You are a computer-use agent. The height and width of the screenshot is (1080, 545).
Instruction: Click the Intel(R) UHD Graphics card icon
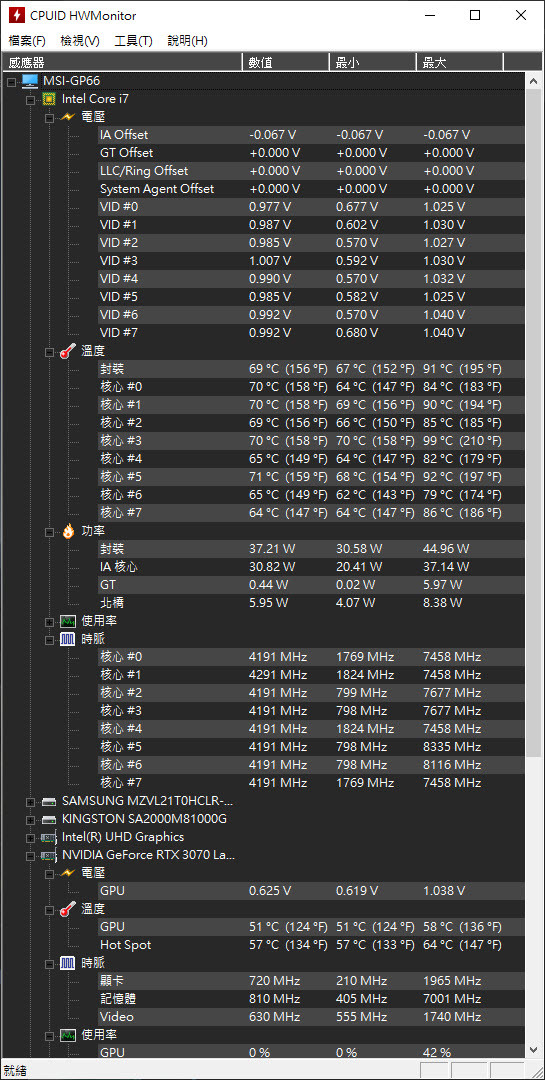click(49, 837)
